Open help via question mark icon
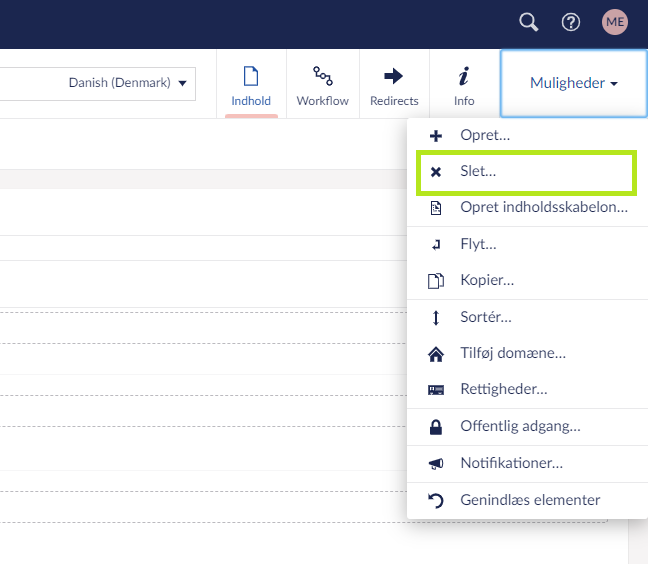648x564 pixels. [571, 22]
